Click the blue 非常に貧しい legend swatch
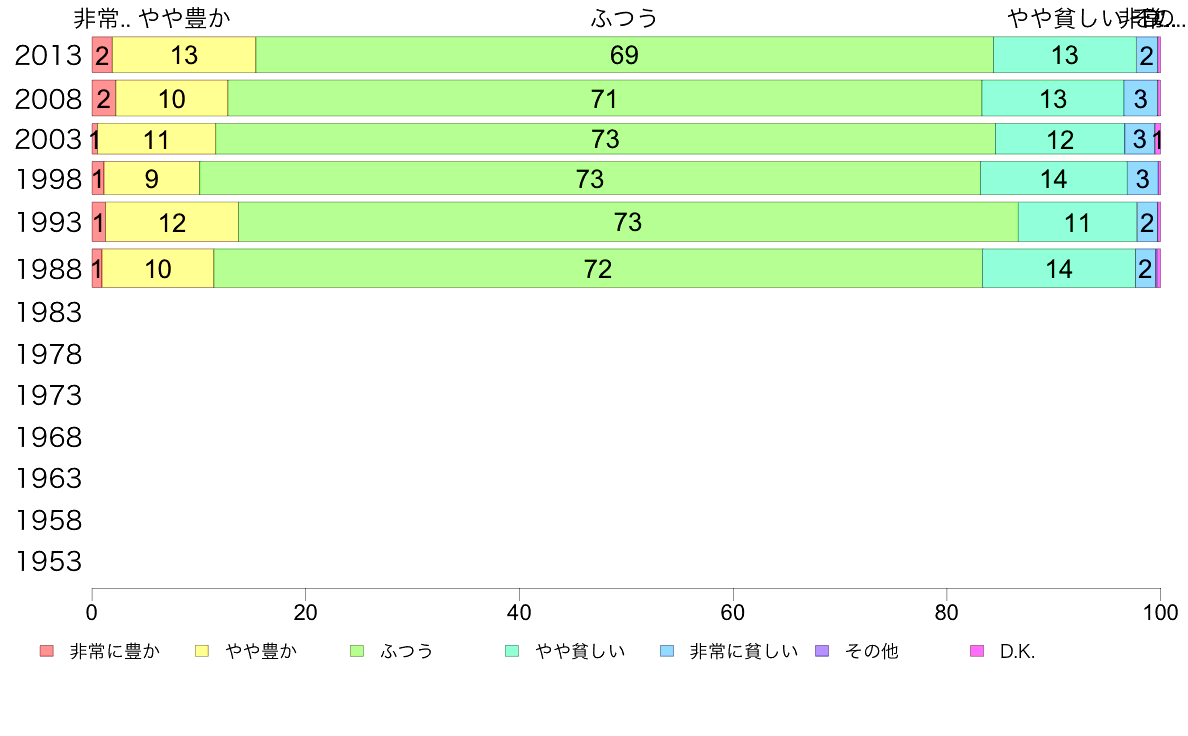Image resolution: width=1188 pixels, height=736 pixels. pyautogui.click(x=667, y=651)
